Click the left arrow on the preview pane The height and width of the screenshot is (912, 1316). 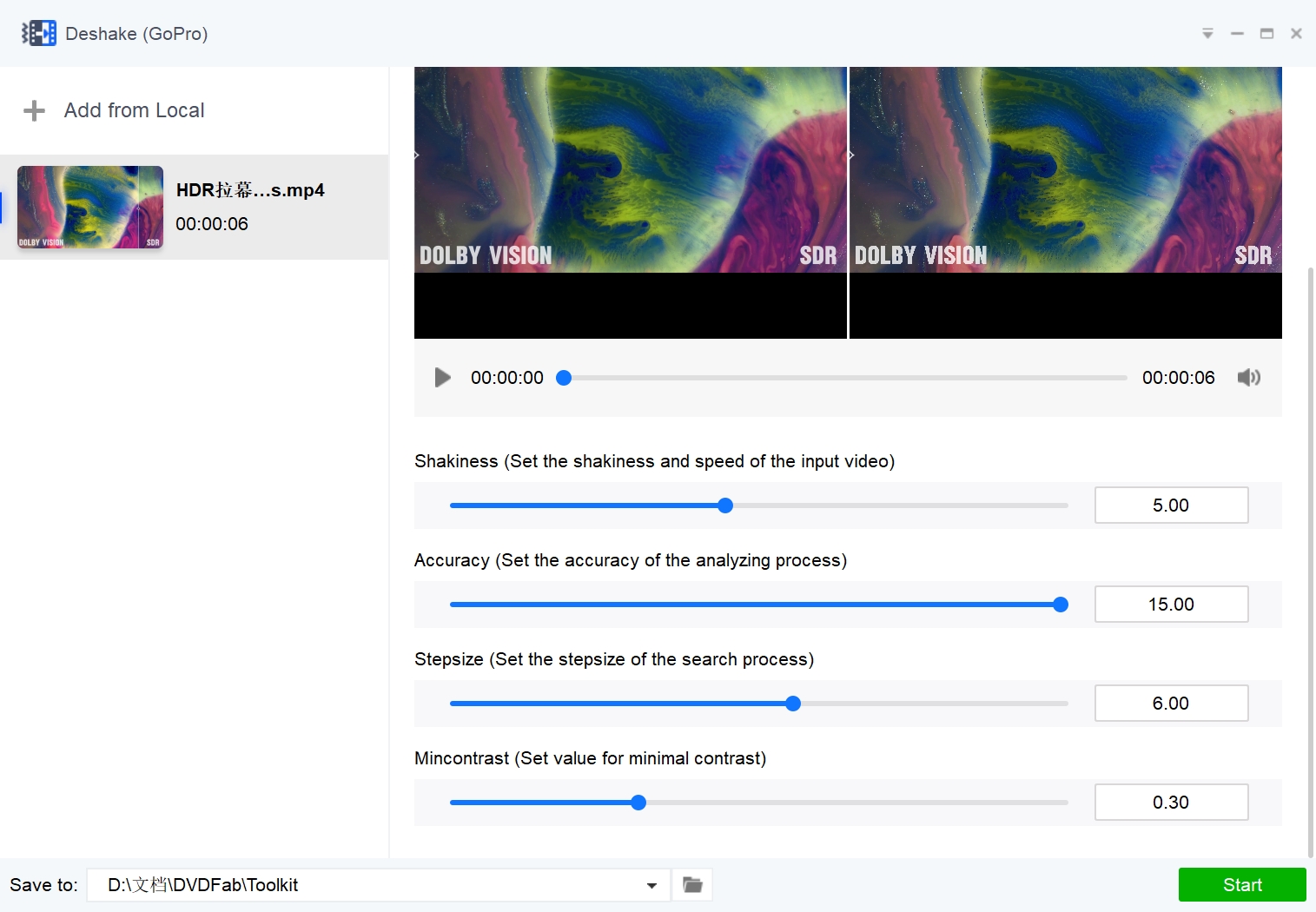click(x=417, y=155)
